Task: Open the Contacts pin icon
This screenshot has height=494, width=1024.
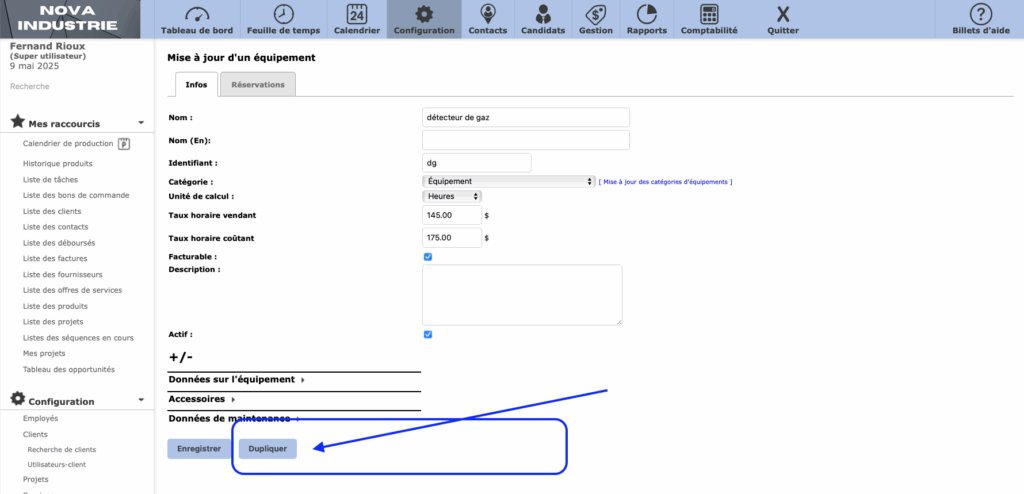Action: (x=487, y=15)
